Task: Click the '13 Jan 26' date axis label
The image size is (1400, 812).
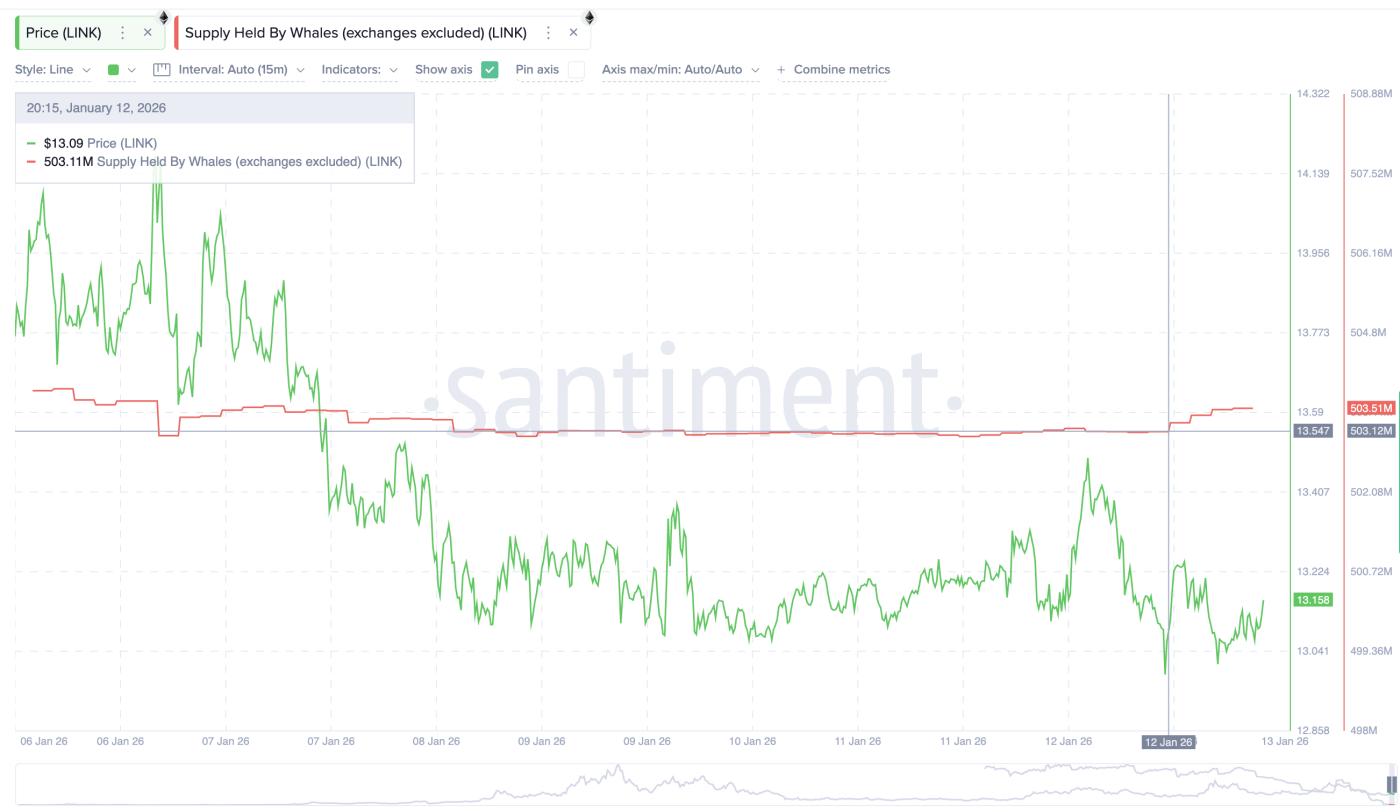Action: point(1285,741)
